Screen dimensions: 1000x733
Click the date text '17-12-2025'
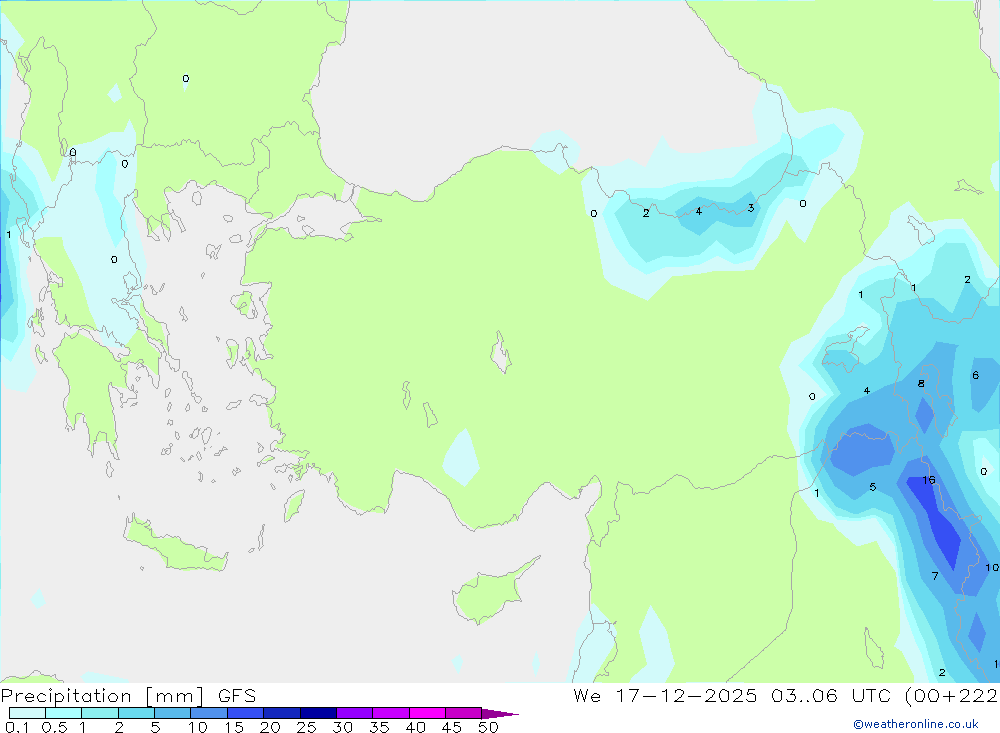686,695
